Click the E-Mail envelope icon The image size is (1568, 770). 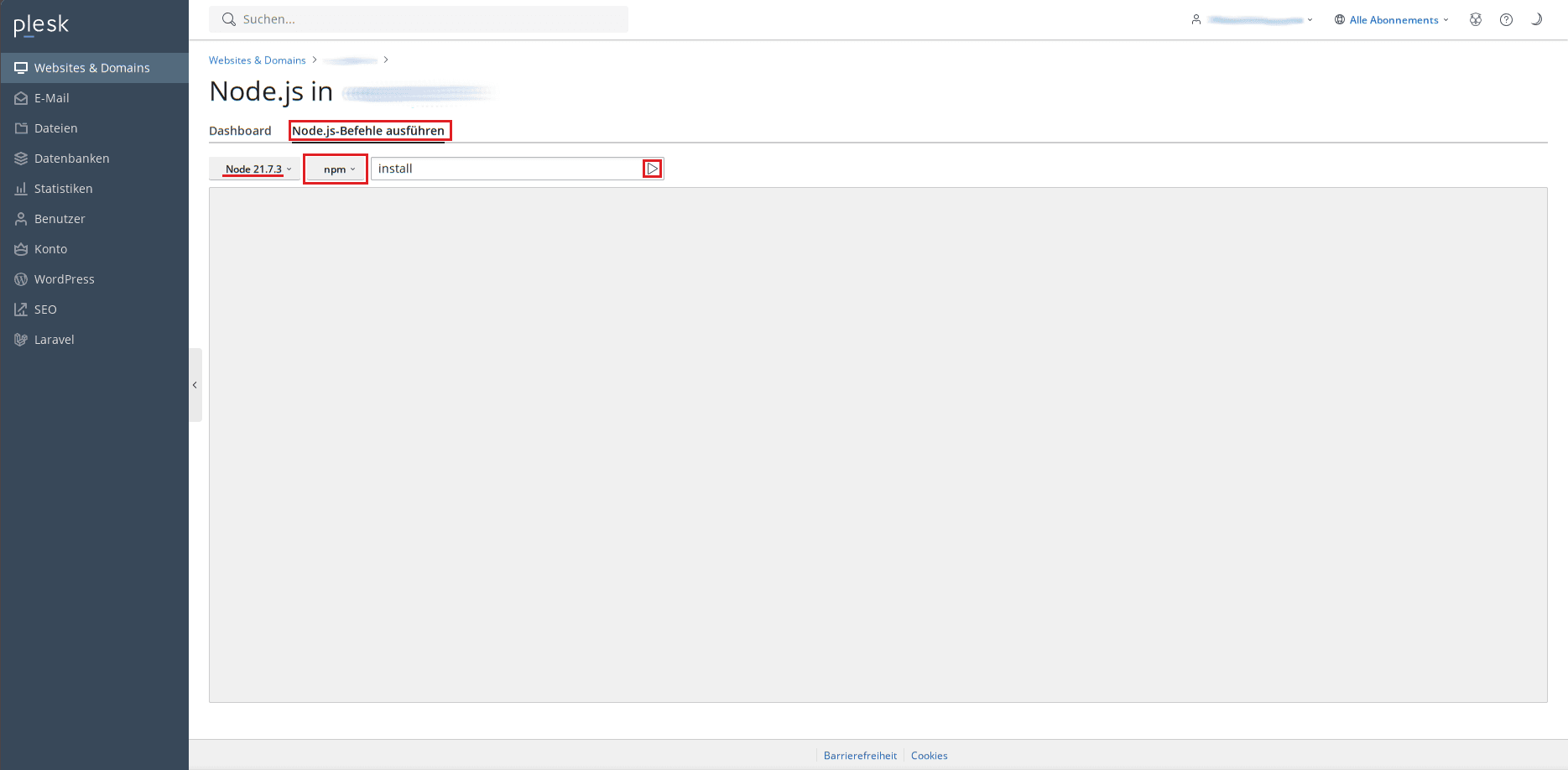click(21, 98)
